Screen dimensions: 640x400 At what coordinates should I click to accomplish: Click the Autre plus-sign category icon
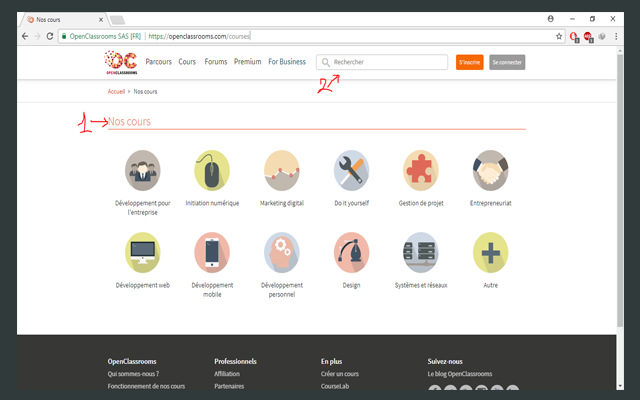pyautogui.click(x=490, y=251)
